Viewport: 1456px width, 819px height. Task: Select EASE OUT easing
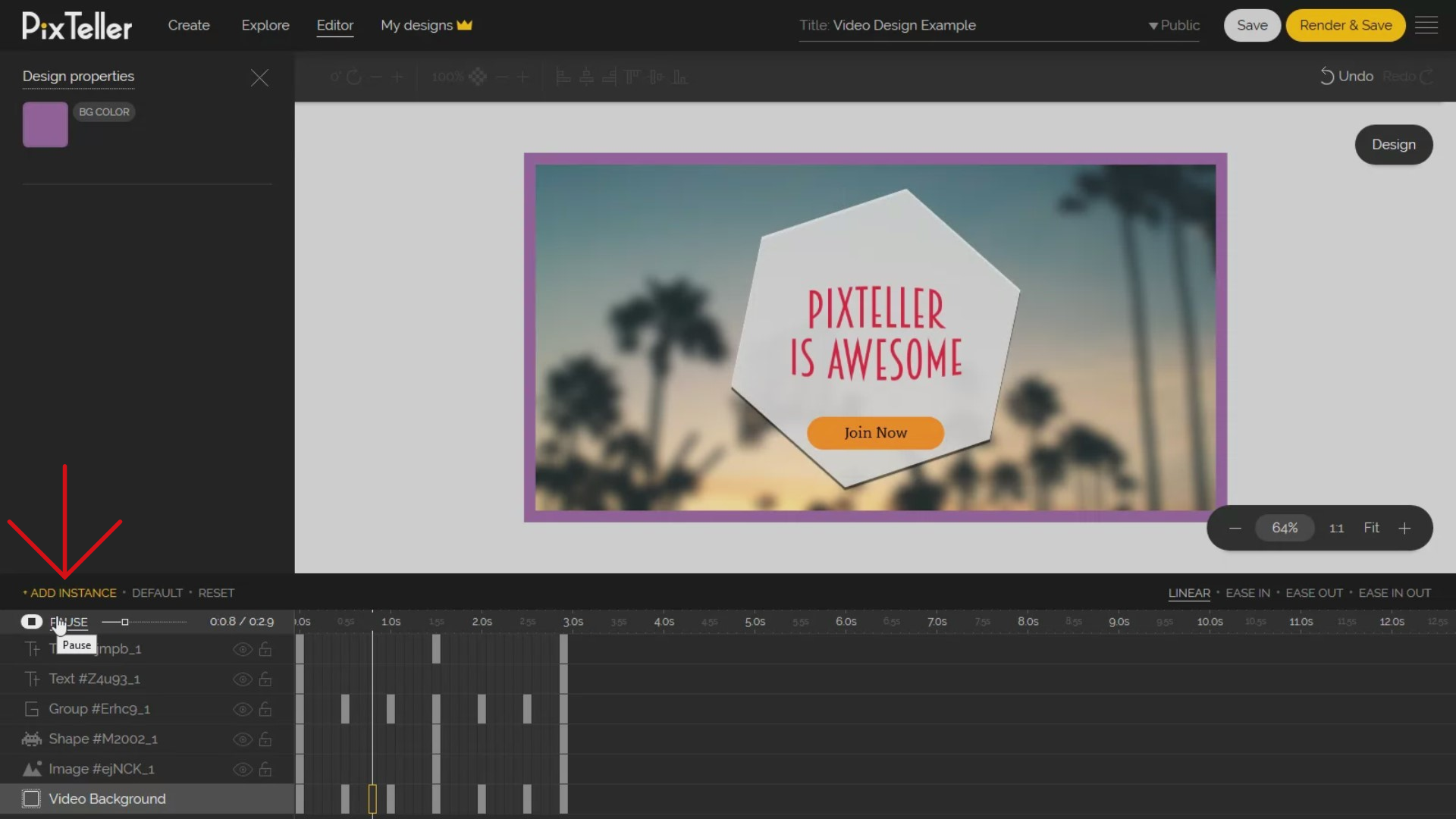(1314, 593)
